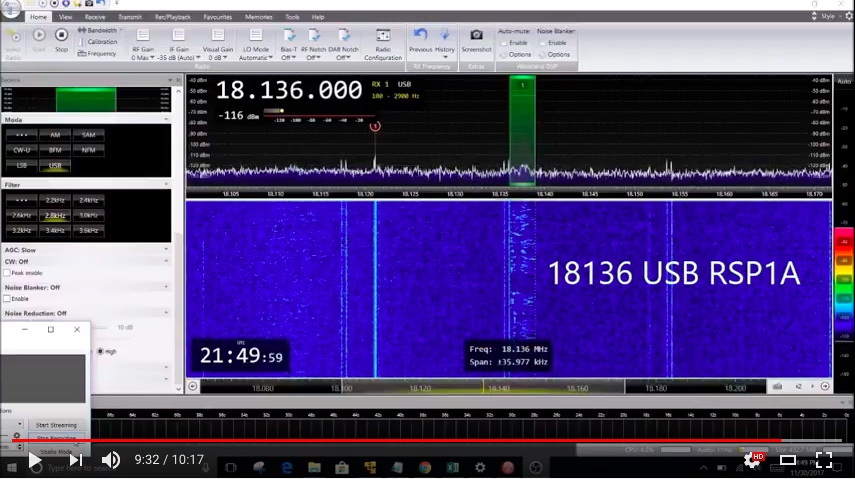Click the Stop receiver icon
Screen dimensions: 855x479
click(x=61, y=35)
